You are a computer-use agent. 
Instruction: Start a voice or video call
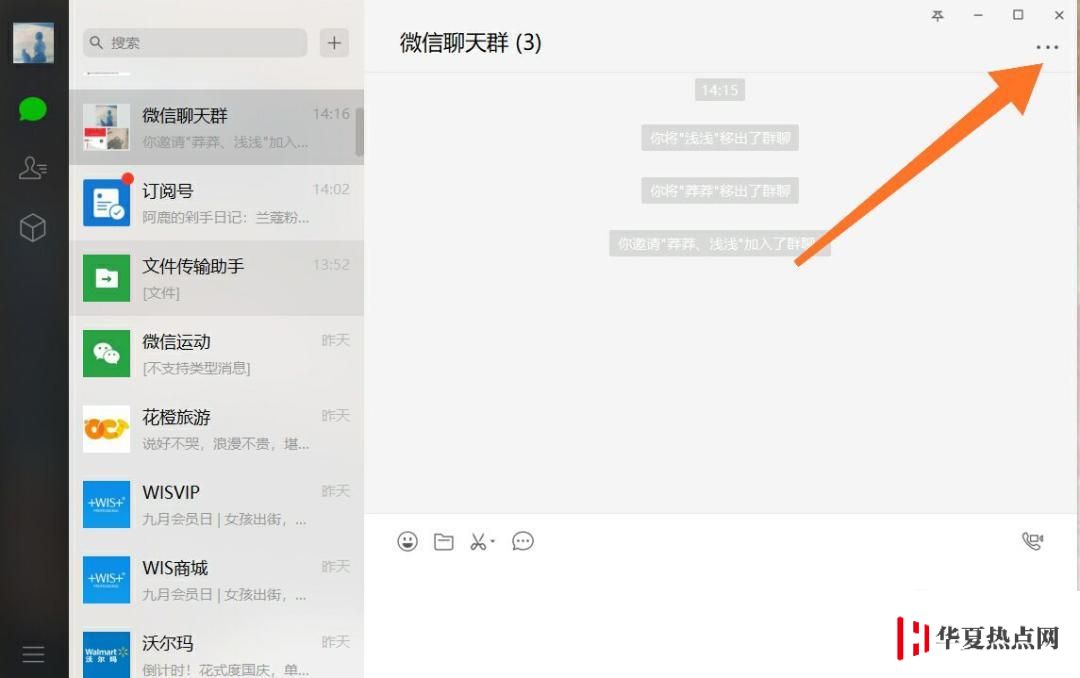click(1032, 541)
